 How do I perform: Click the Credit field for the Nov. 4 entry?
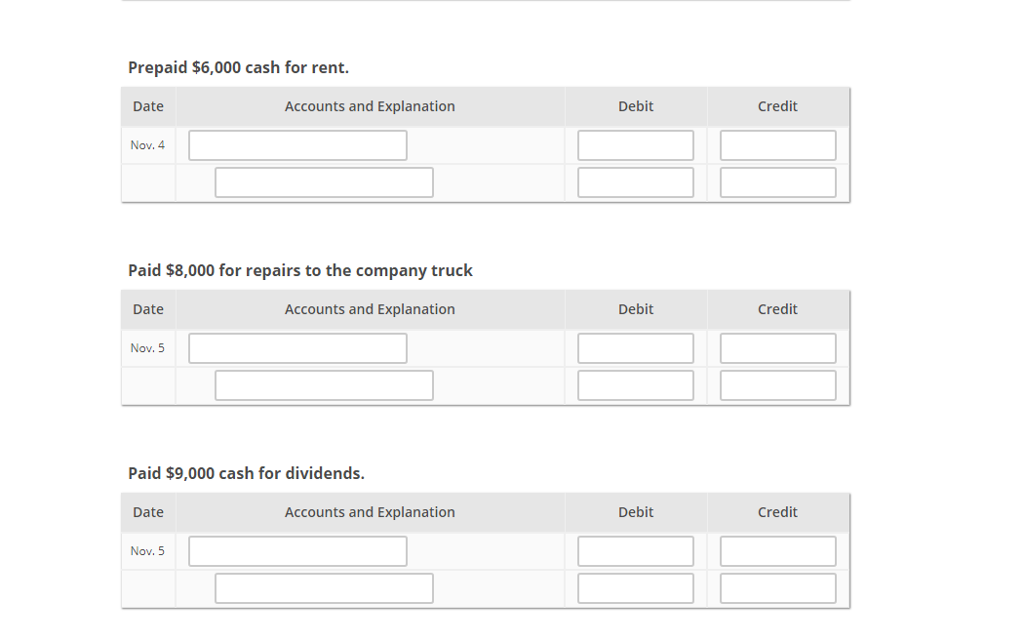tap(777, 144)
